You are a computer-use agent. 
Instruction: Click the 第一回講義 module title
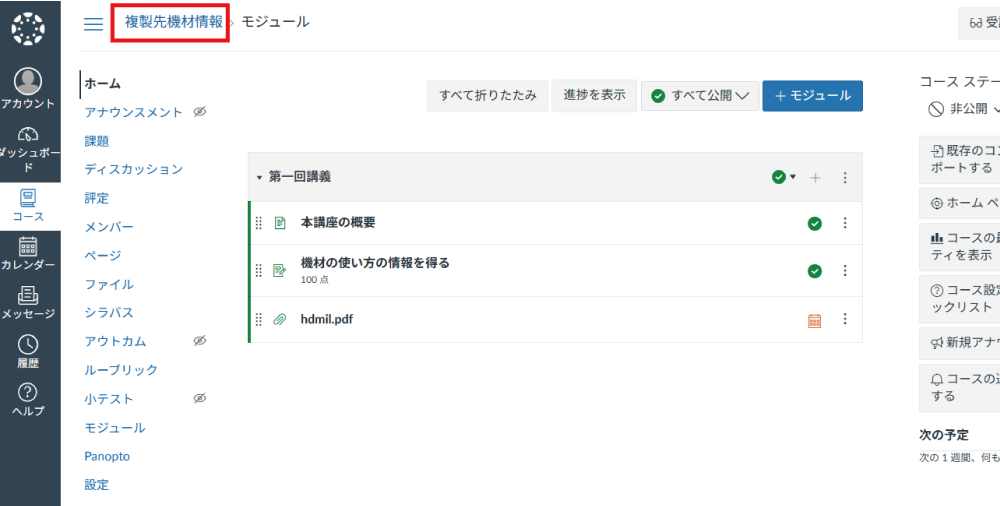[300, 177]
